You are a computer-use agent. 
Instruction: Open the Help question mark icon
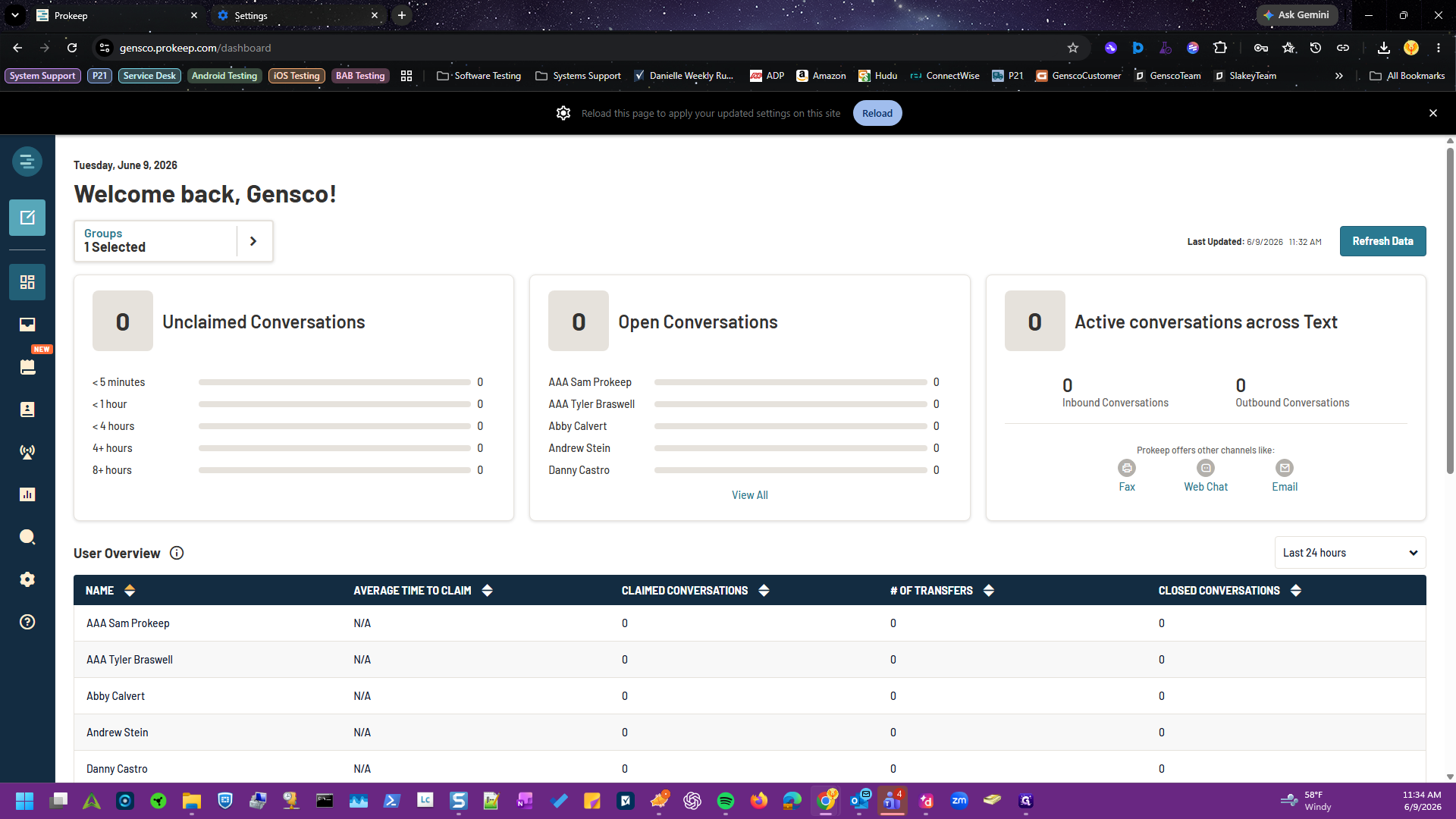tap(27, 622)
